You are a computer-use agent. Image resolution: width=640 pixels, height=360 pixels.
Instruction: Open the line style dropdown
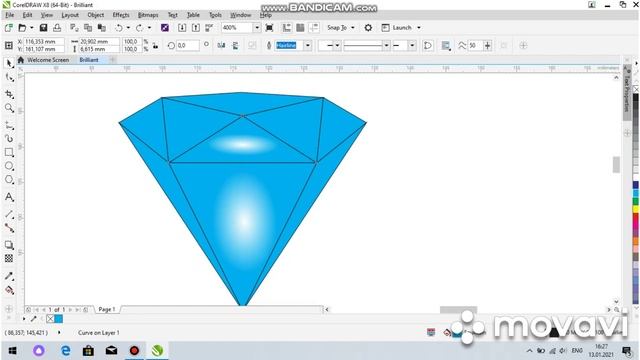(x=386, y=45)
